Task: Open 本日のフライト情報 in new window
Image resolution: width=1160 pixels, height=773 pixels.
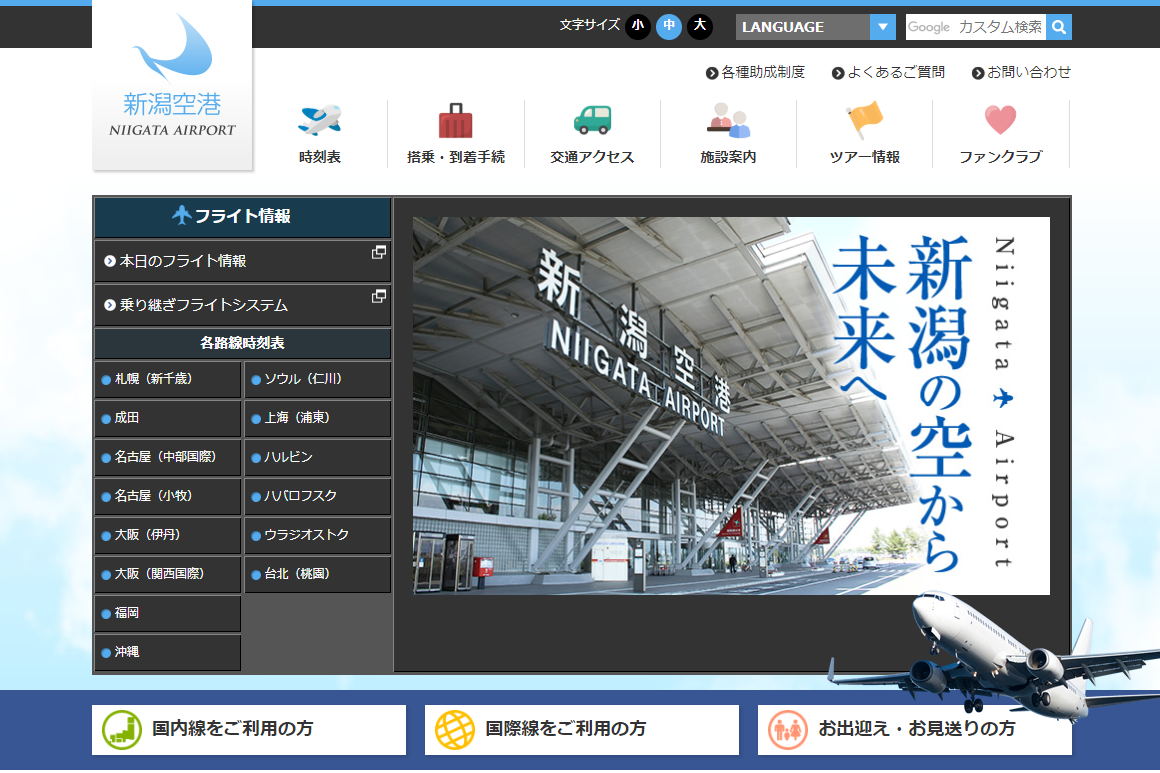Action: pos(242,261)
